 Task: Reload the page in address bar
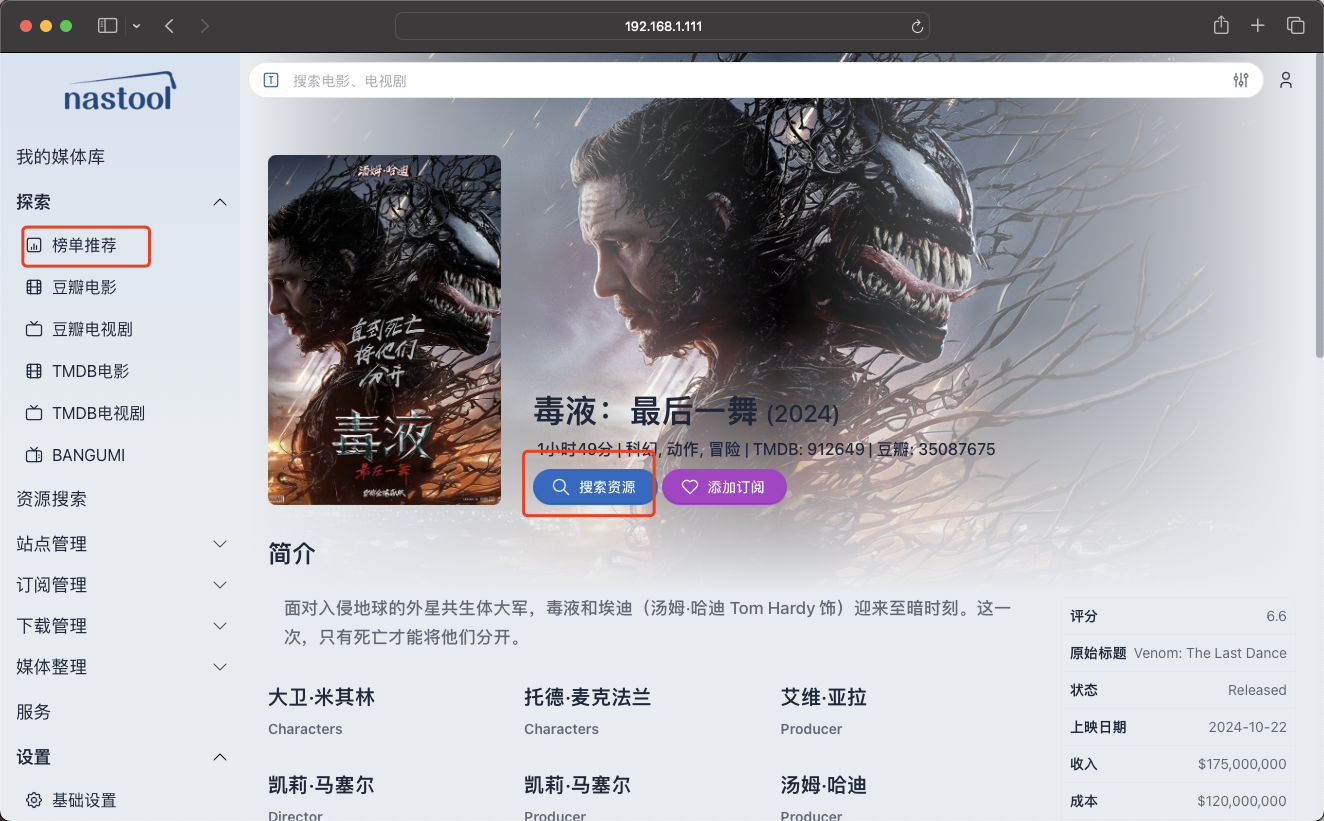click(916, 26)
